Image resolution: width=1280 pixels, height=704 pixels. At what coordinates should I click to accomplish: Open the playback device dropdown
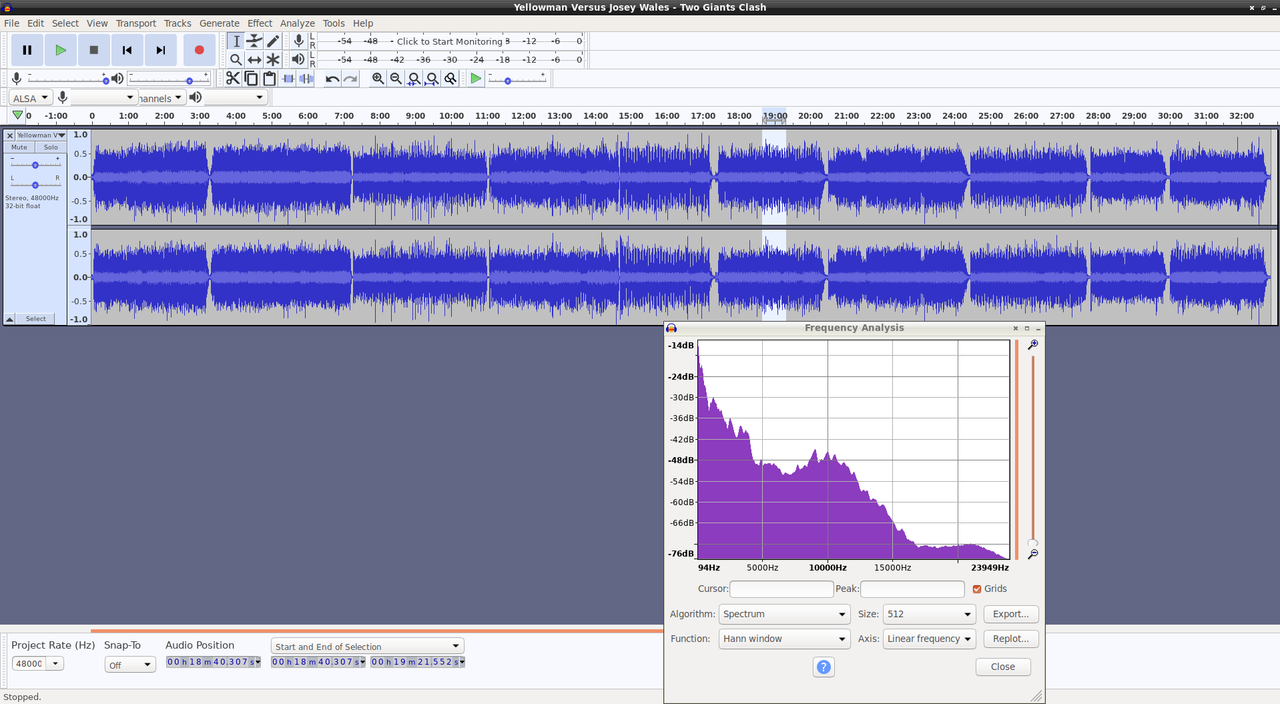236,97
